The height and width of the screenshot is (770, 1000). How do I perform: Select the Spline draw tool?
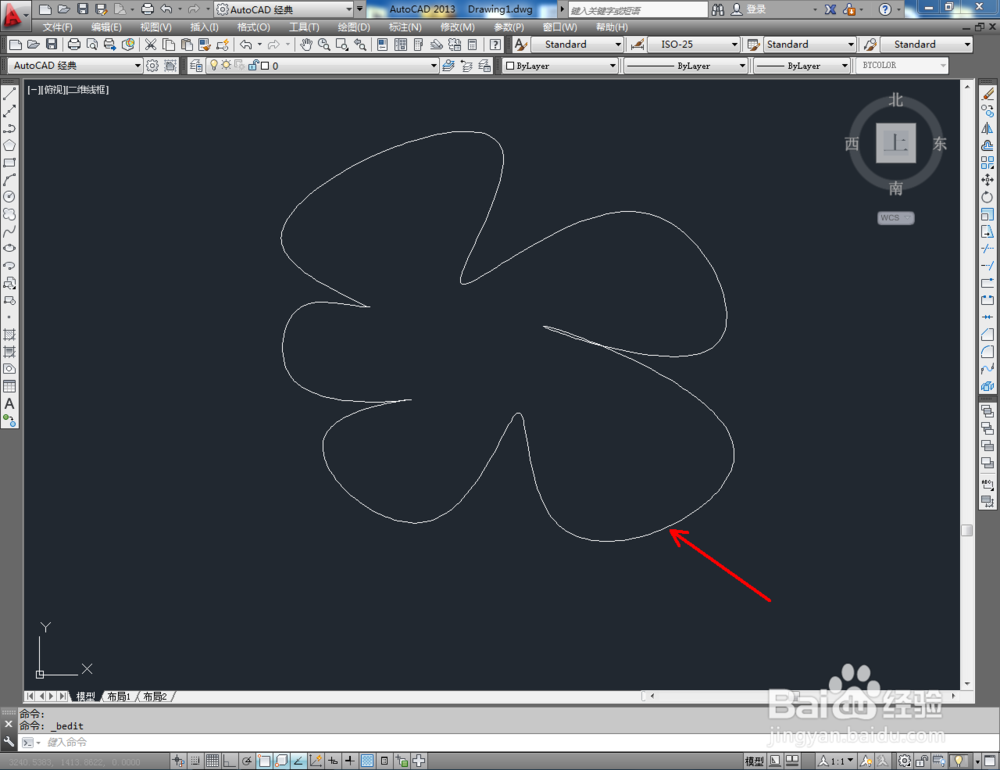[10, 232]
